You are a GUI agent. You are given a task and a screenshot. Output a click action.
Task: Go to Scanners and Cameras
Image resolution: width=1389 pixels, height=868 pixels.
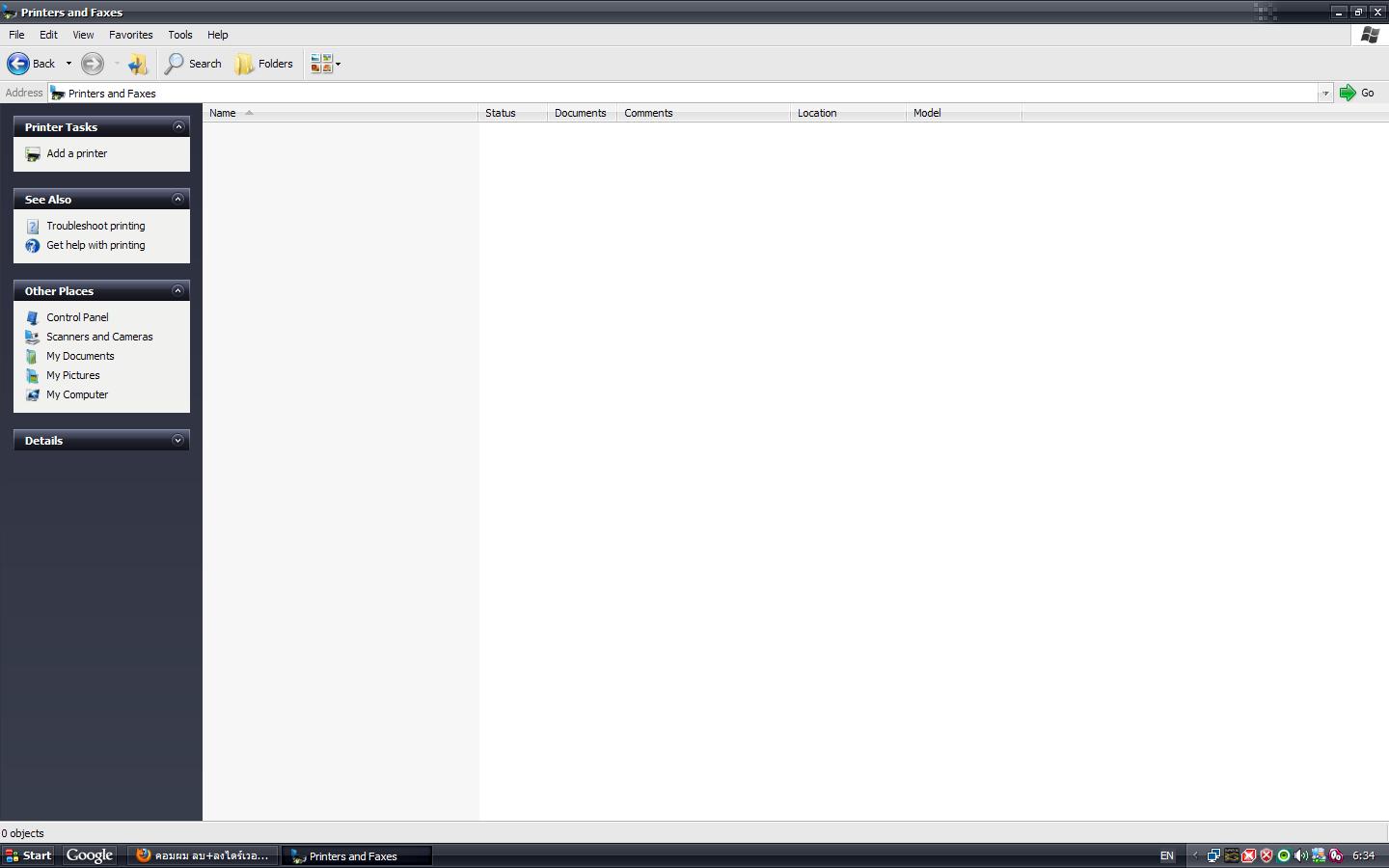pyautogui.click(x=99, y=337)
